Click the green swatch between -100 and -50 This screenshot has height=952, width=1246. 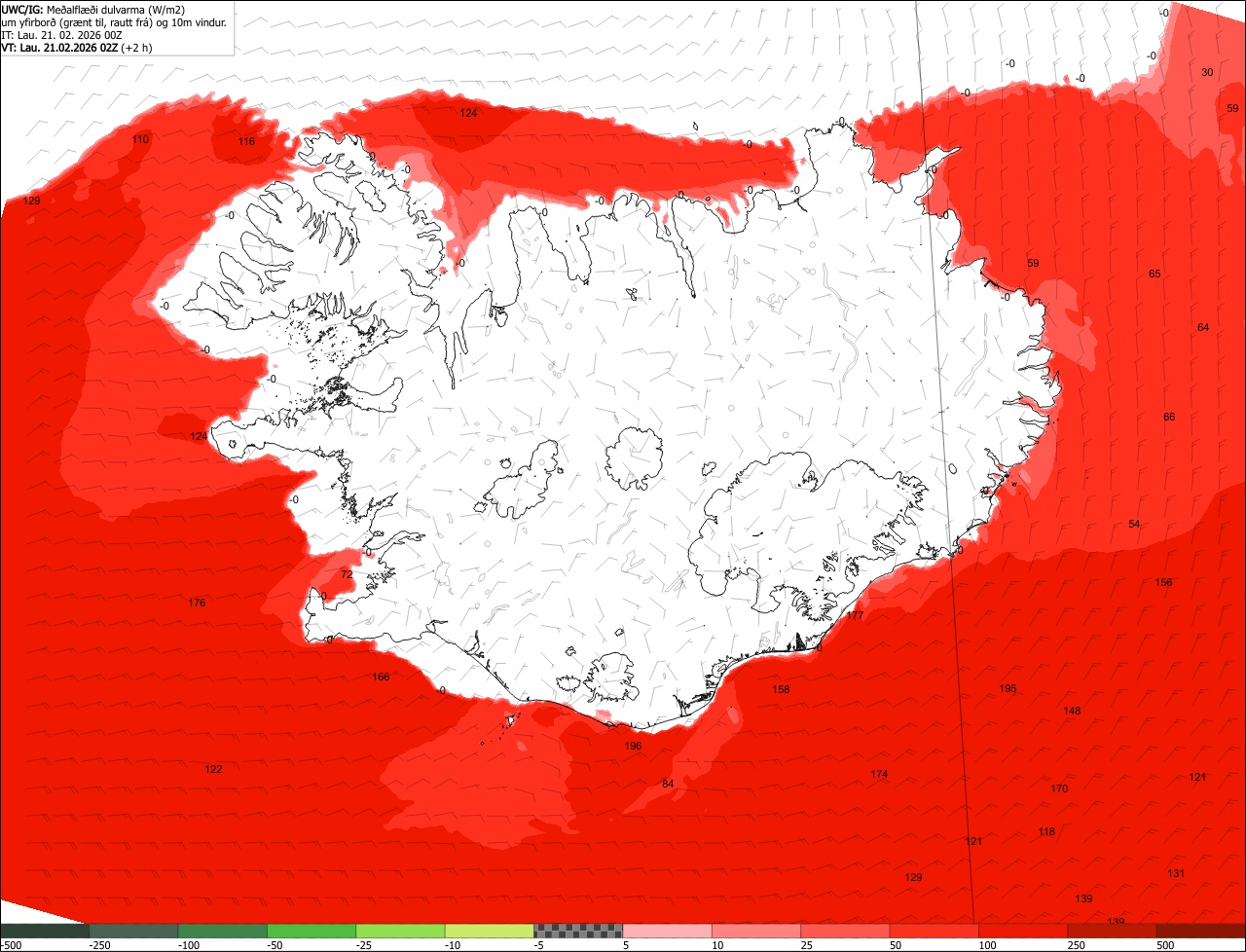[x=222, y=931]
